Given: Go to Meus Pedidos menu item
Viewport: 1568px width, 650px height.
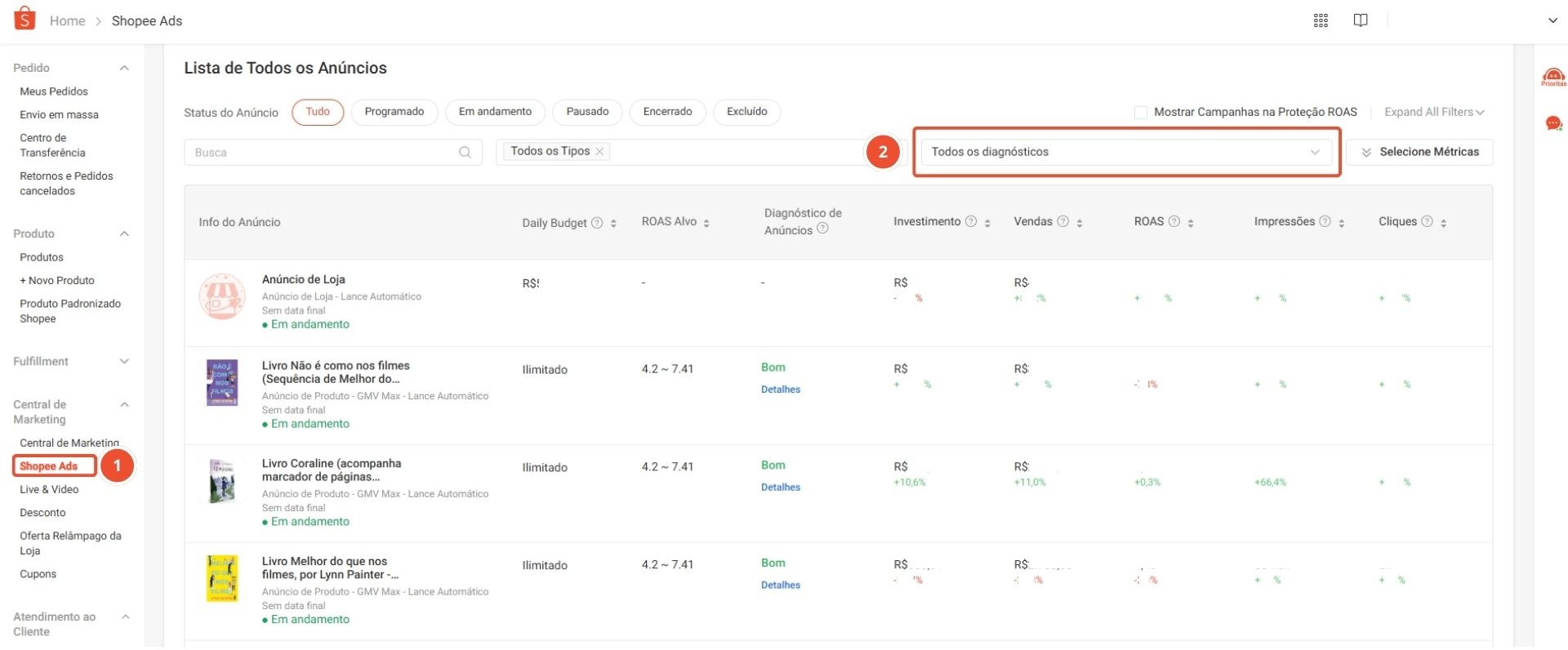Looking at the screenshot, I should point(54,91).
